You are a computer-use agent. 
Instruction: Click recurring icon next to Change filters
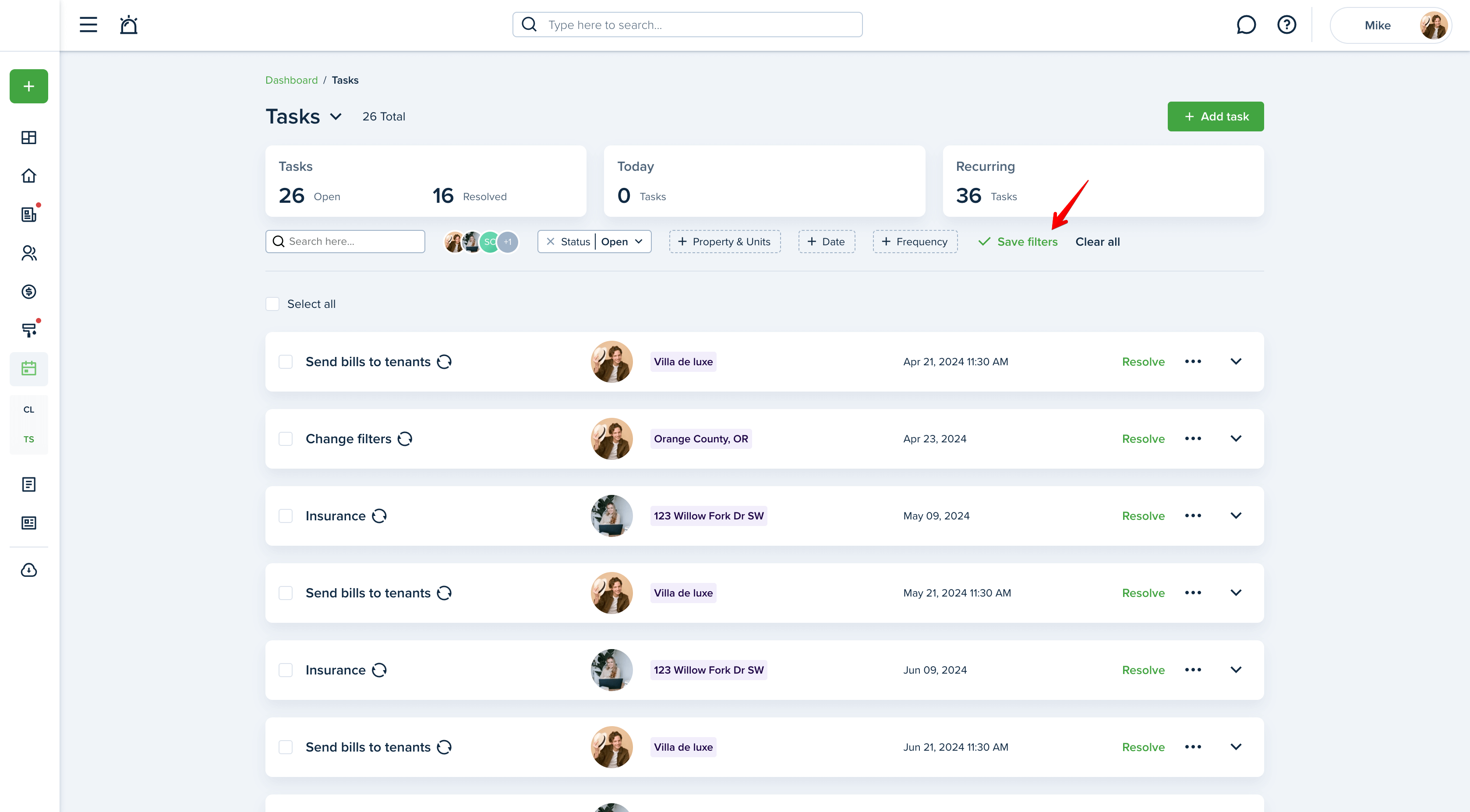(405, 439)
